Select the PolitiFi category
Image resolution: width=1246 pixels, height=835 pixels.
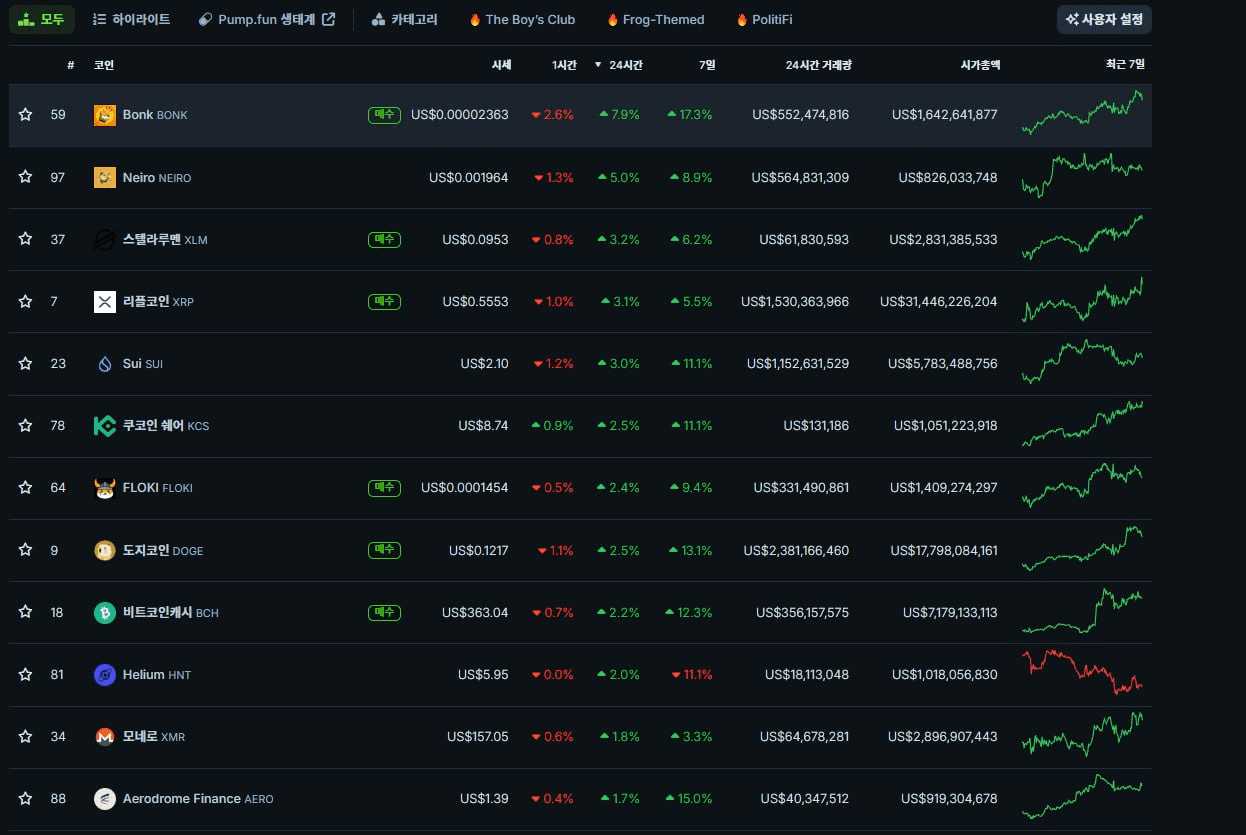pyautogui.click(x=764, y=19)
